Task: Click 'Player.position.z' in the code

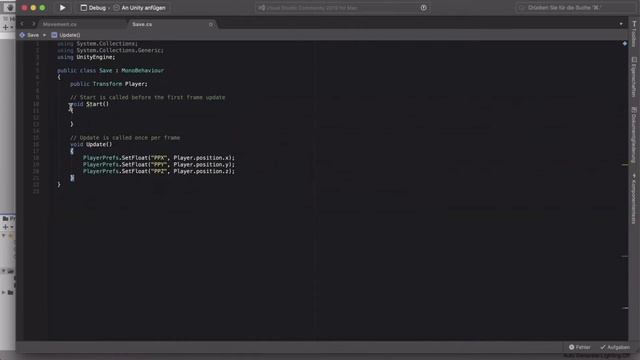Action: tap(202, 171)
